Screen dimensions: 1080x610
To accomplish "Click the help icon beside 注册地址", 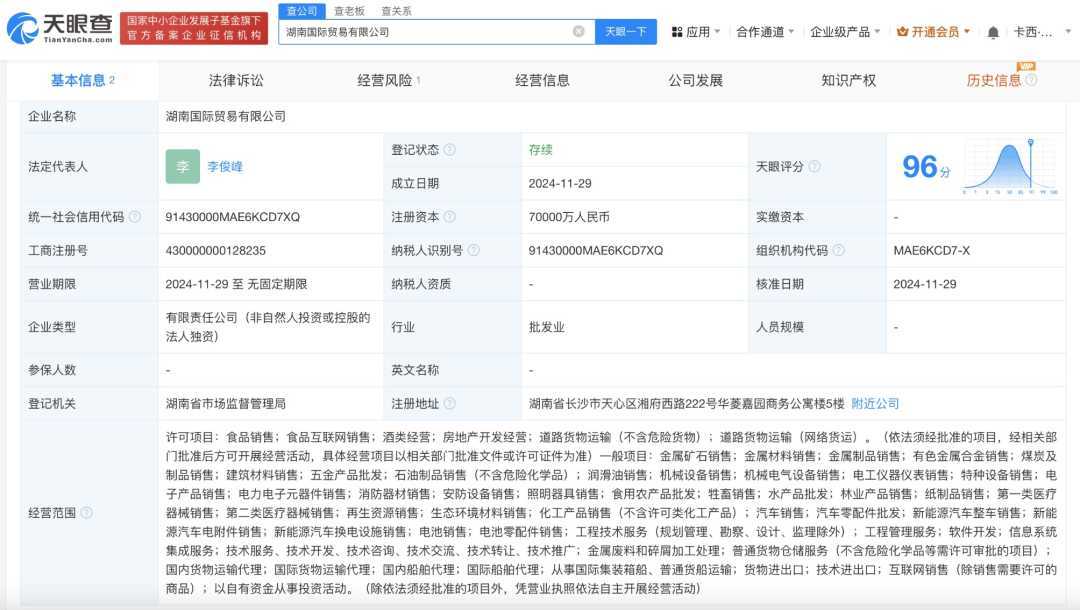I will tap(450, 404).
